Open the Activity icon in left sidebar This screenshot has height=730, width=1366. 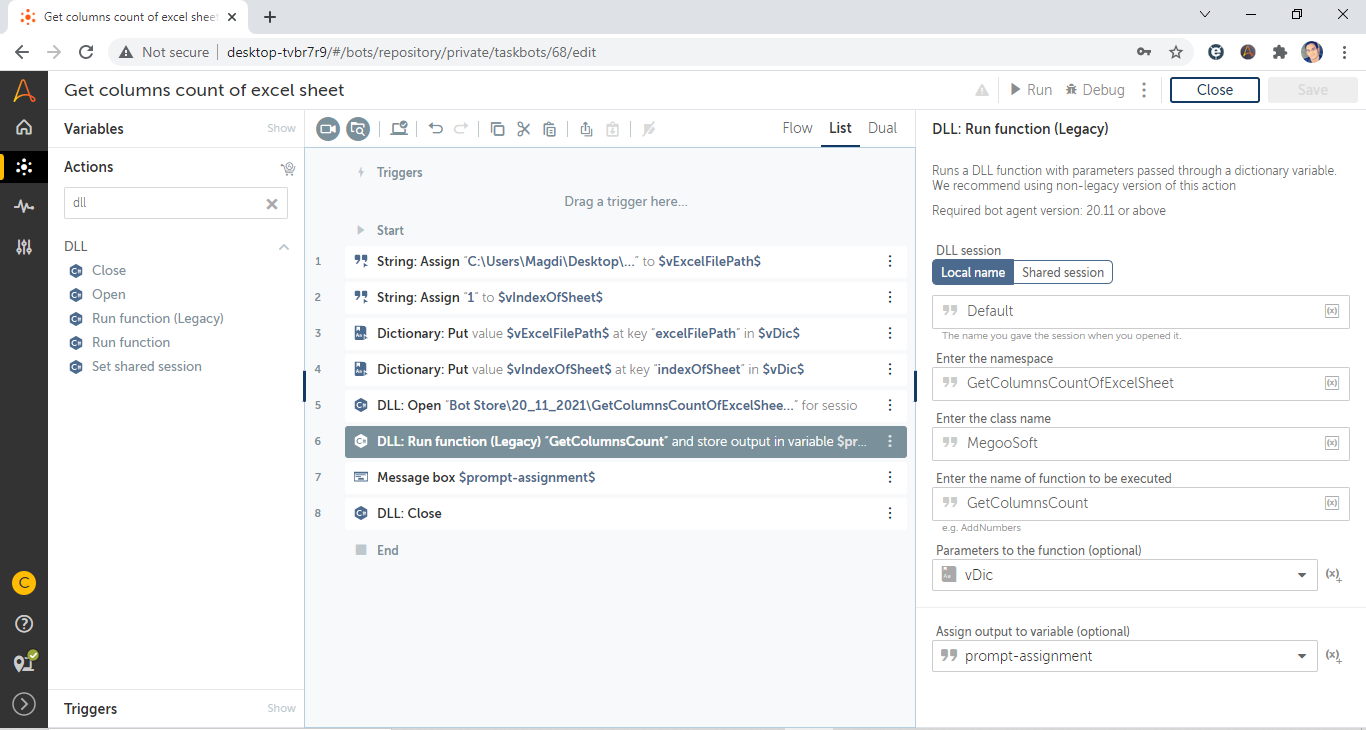[x=24, y=206]
